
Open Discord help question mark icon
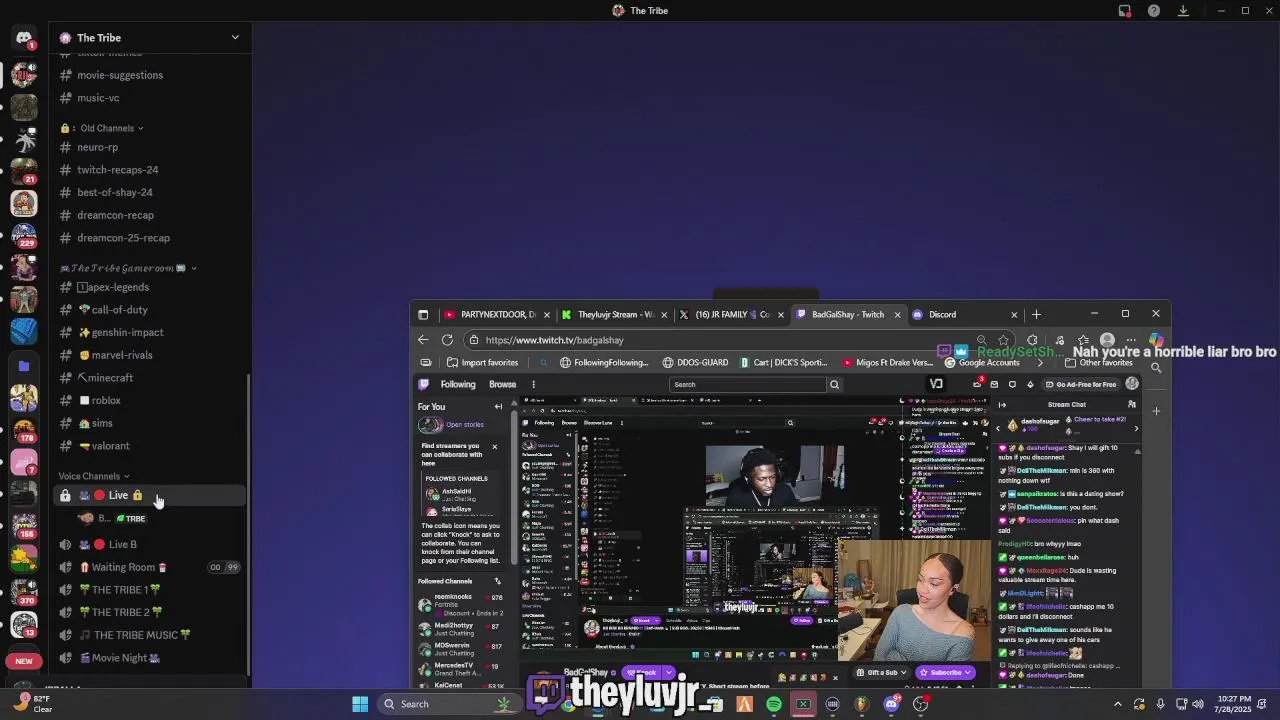(1154, 11)
